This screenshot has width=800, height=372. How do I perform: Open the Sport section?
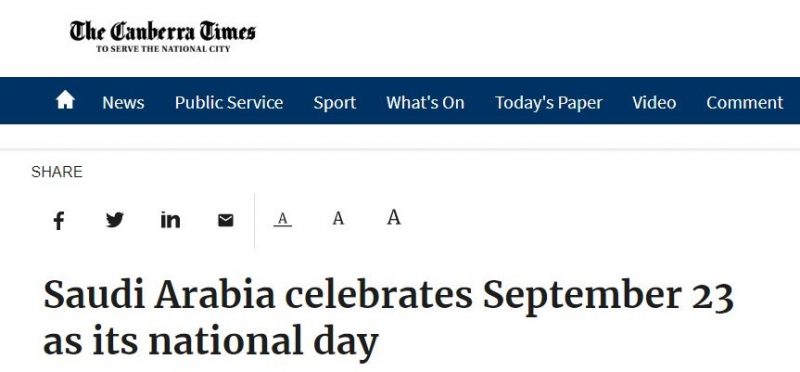[335, 103]
